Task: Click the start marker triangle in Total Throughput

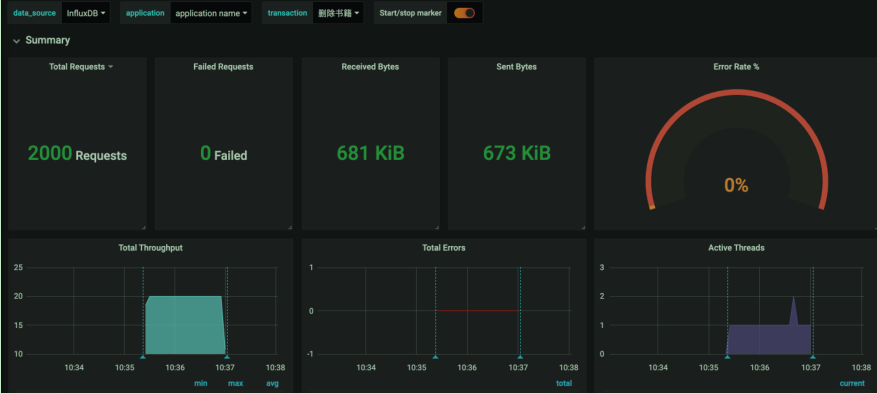Action: coord(143,357)
